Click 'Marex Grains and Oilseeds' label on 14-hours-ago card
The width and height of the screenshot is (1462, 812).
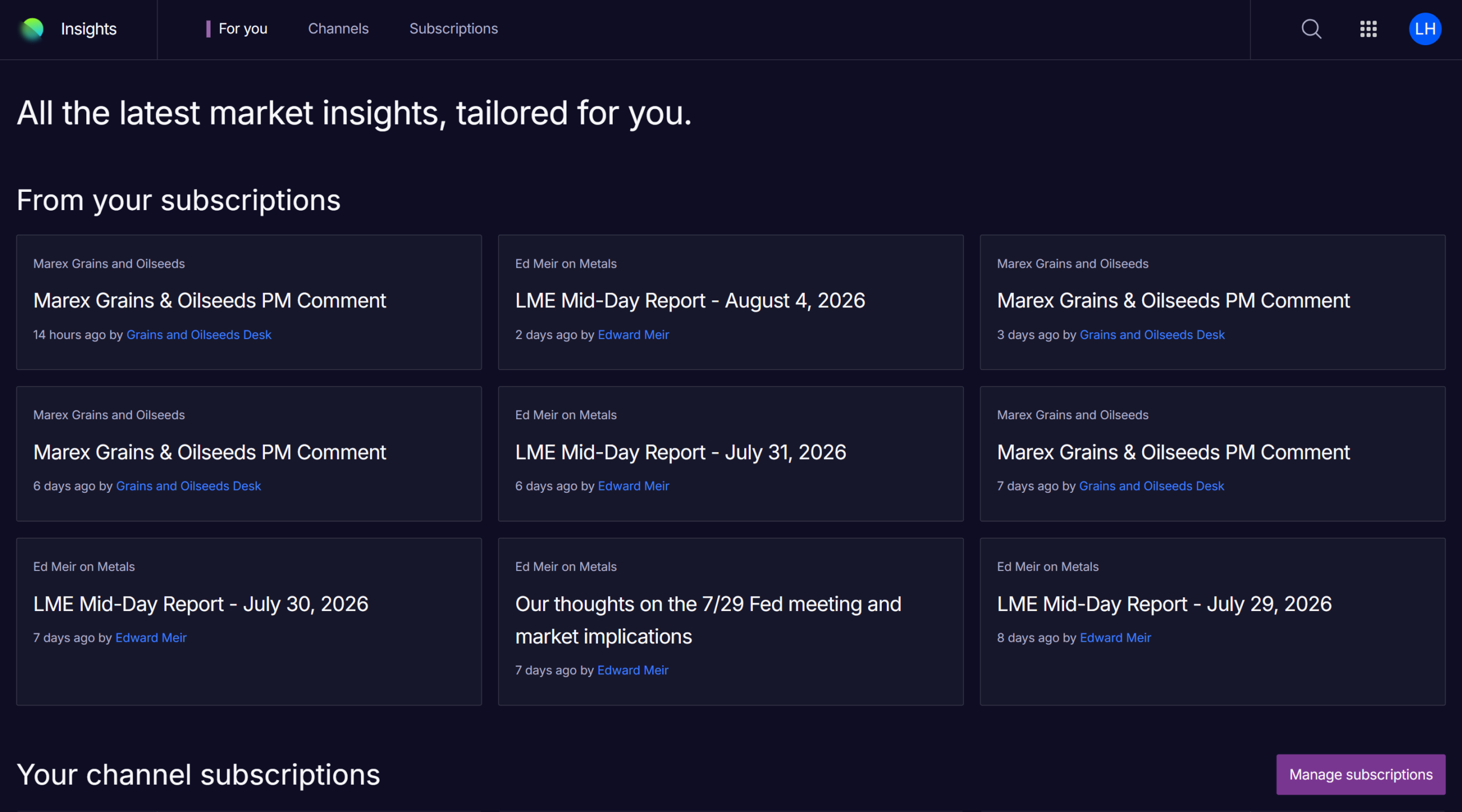(109, 264)
